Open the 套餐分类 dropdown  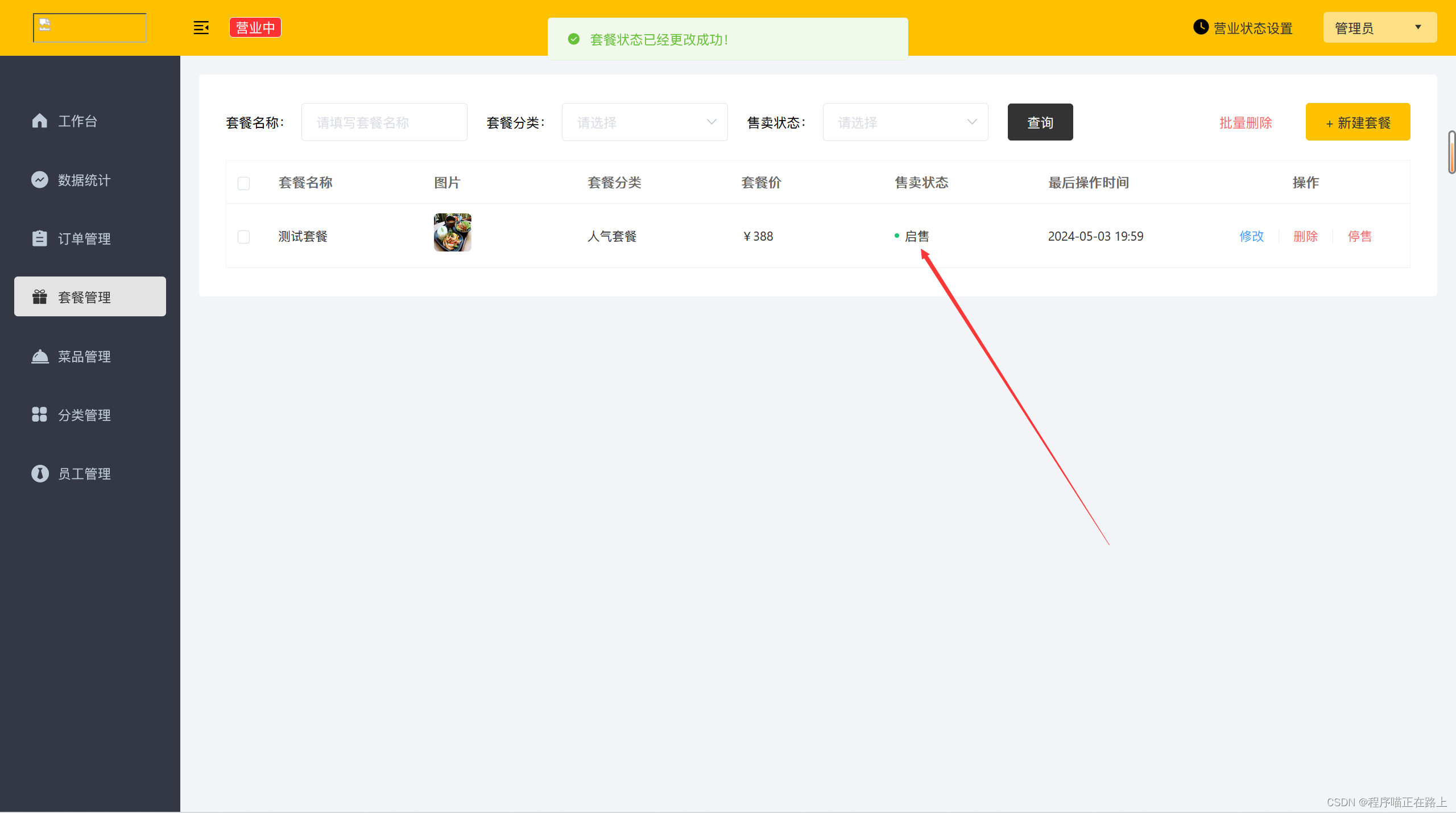[x=644, y=122]
